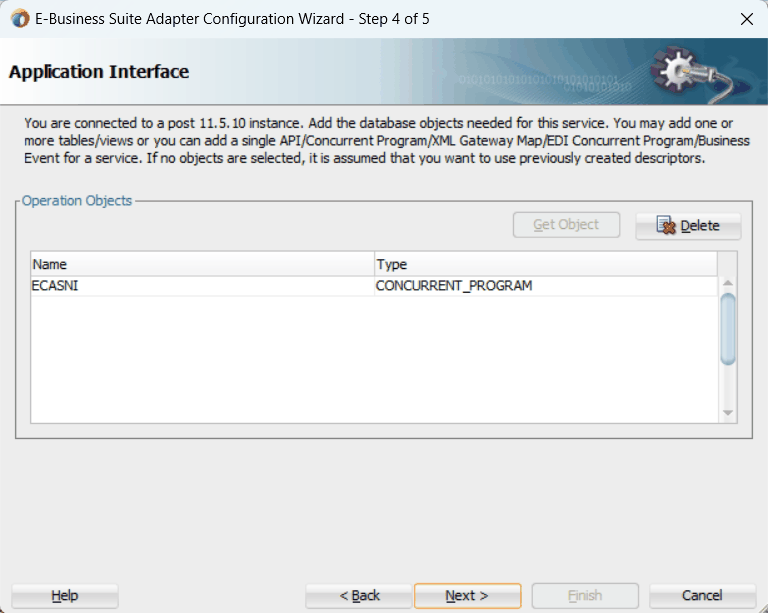Click the table scroll down arrow
Image resolution: width=768 pixels, height=613 pixels.
(x=728, y=413)
